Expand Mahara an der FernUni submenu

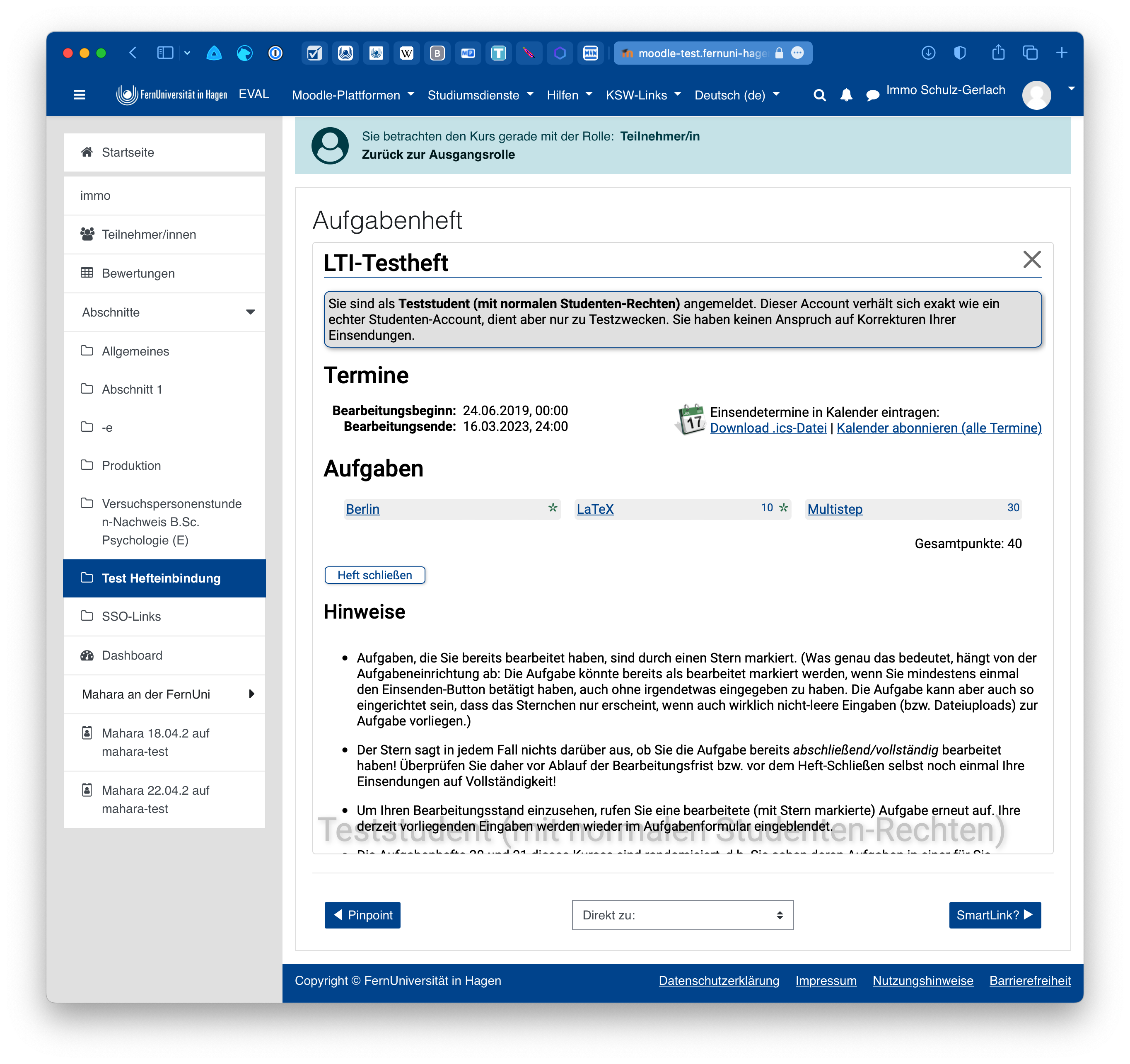(164, 694)
